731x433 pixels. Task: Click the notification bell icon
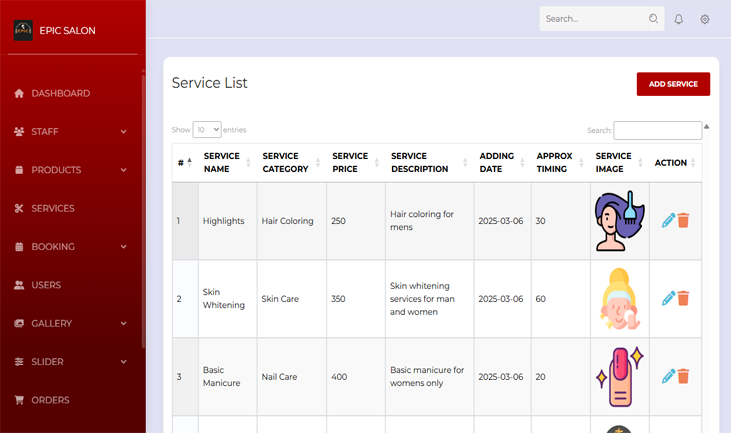click(x=678, y=19)
